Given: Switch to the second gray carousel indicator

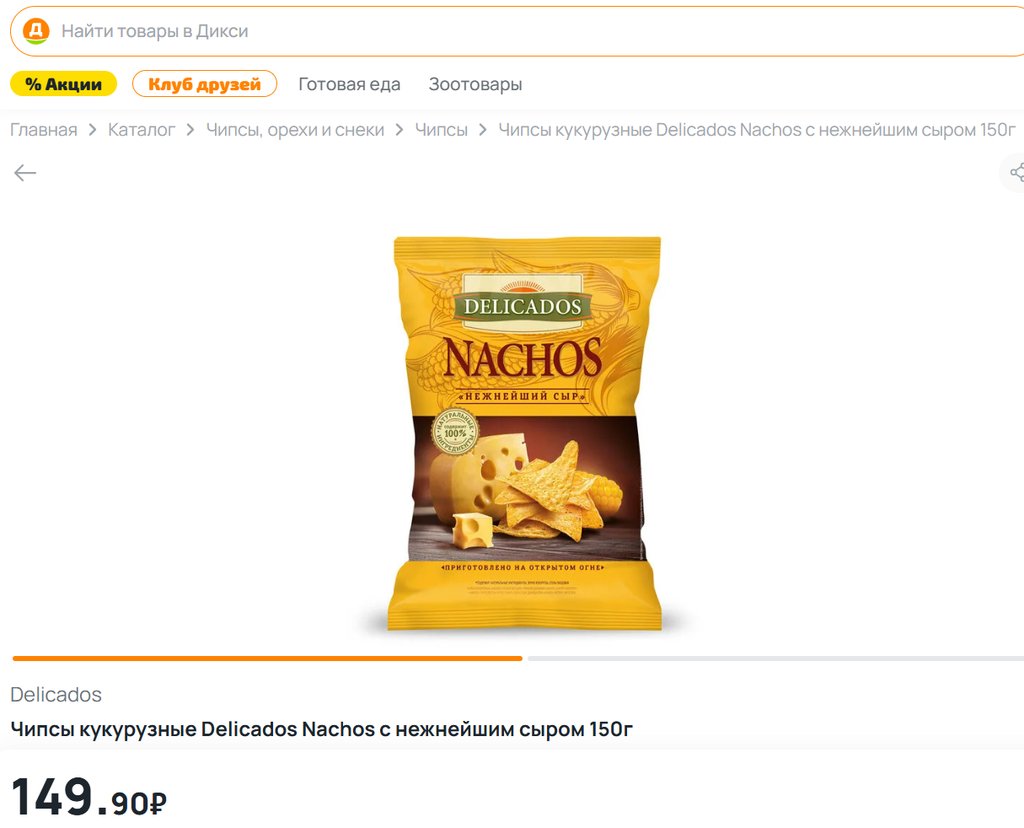Looking at the screenshot, I should click(776, 658).
